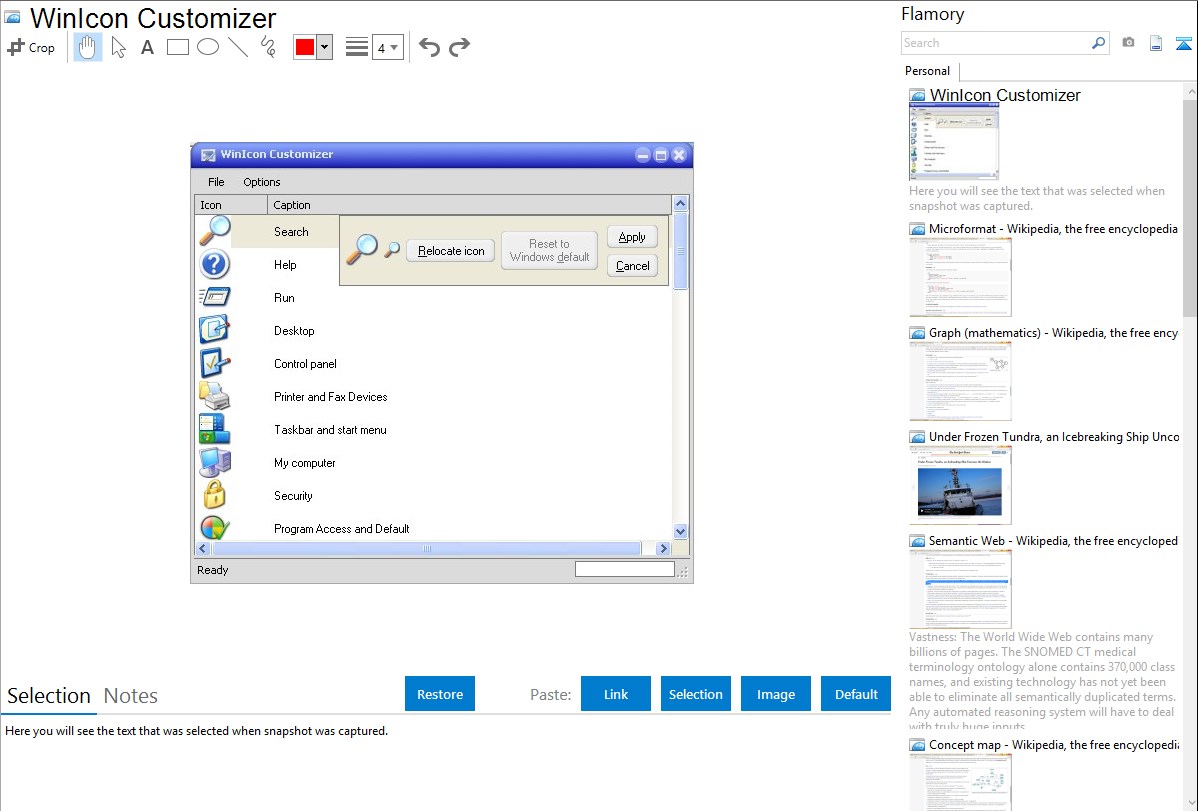This screenshot has width=1198, height=811.
Task: Open the line width 4 dropdown
Action: (387, 47)
